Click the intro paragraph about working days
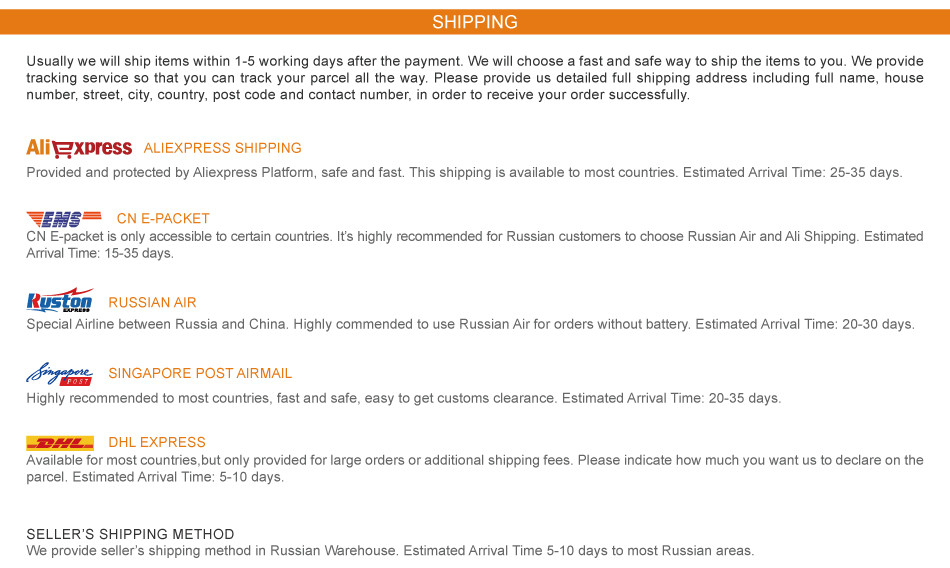Screen dimensions: 950x568 475,78
